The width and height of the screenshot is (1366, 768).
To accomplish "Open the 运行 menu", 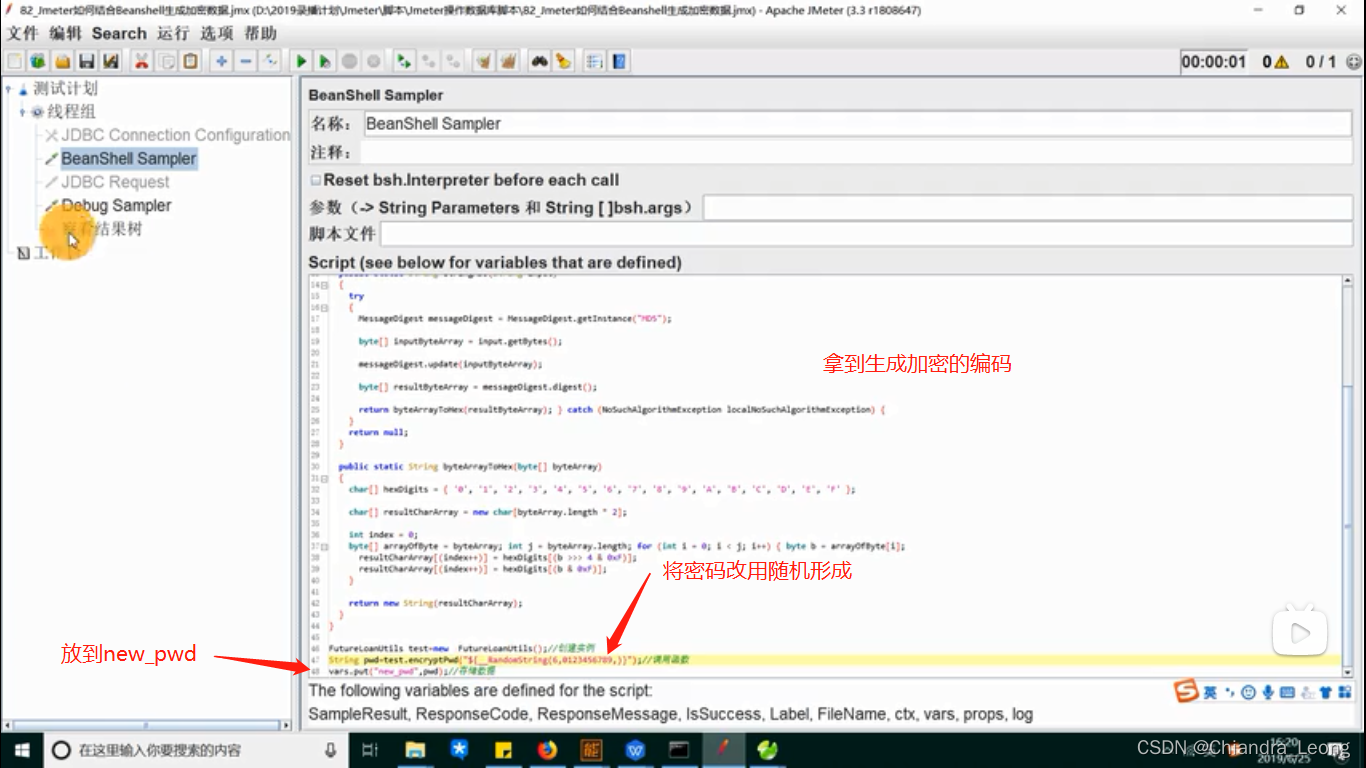I will pos(173,33).
